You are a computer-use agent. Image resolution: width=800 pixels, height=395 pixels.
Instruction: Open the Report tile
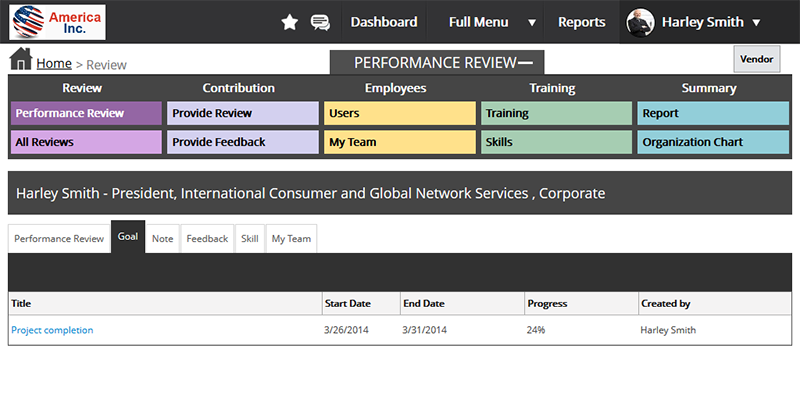pos(713,113)
